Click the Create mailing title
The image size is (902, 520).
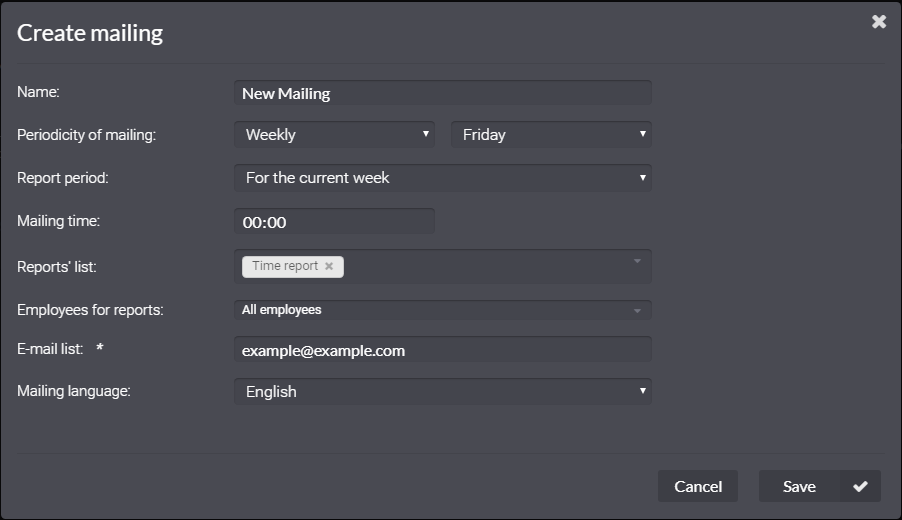[90, 33]
